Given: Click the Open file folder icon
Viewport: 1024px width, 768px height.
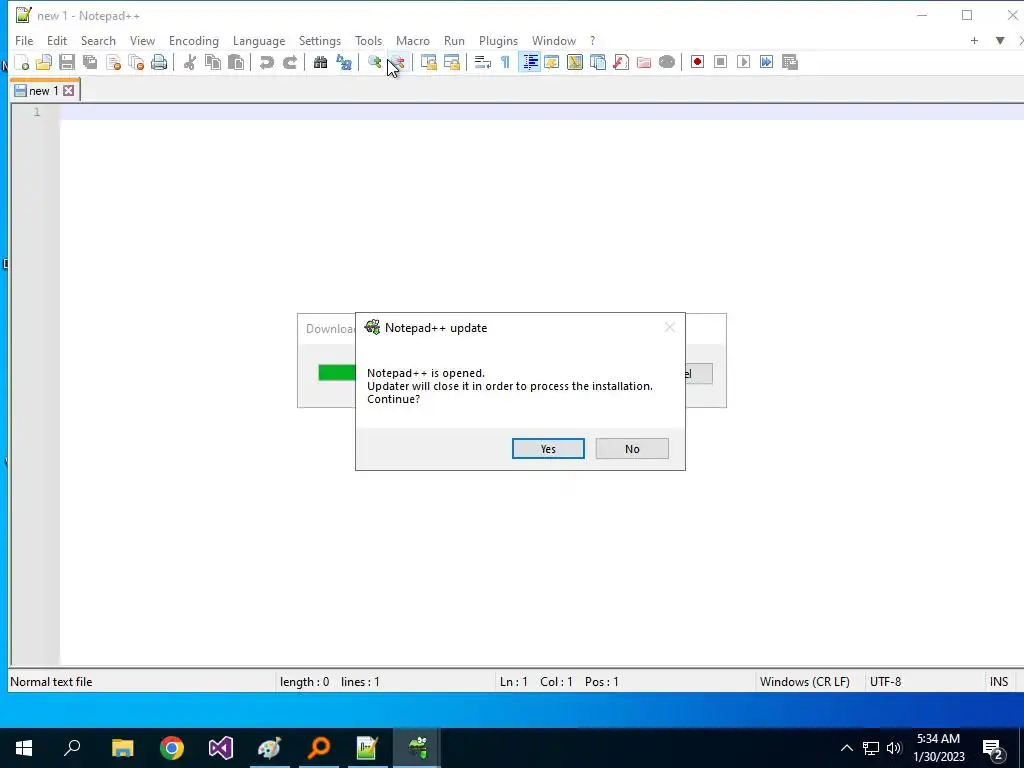Looking at the screenshot, I should tap(44, 63).
